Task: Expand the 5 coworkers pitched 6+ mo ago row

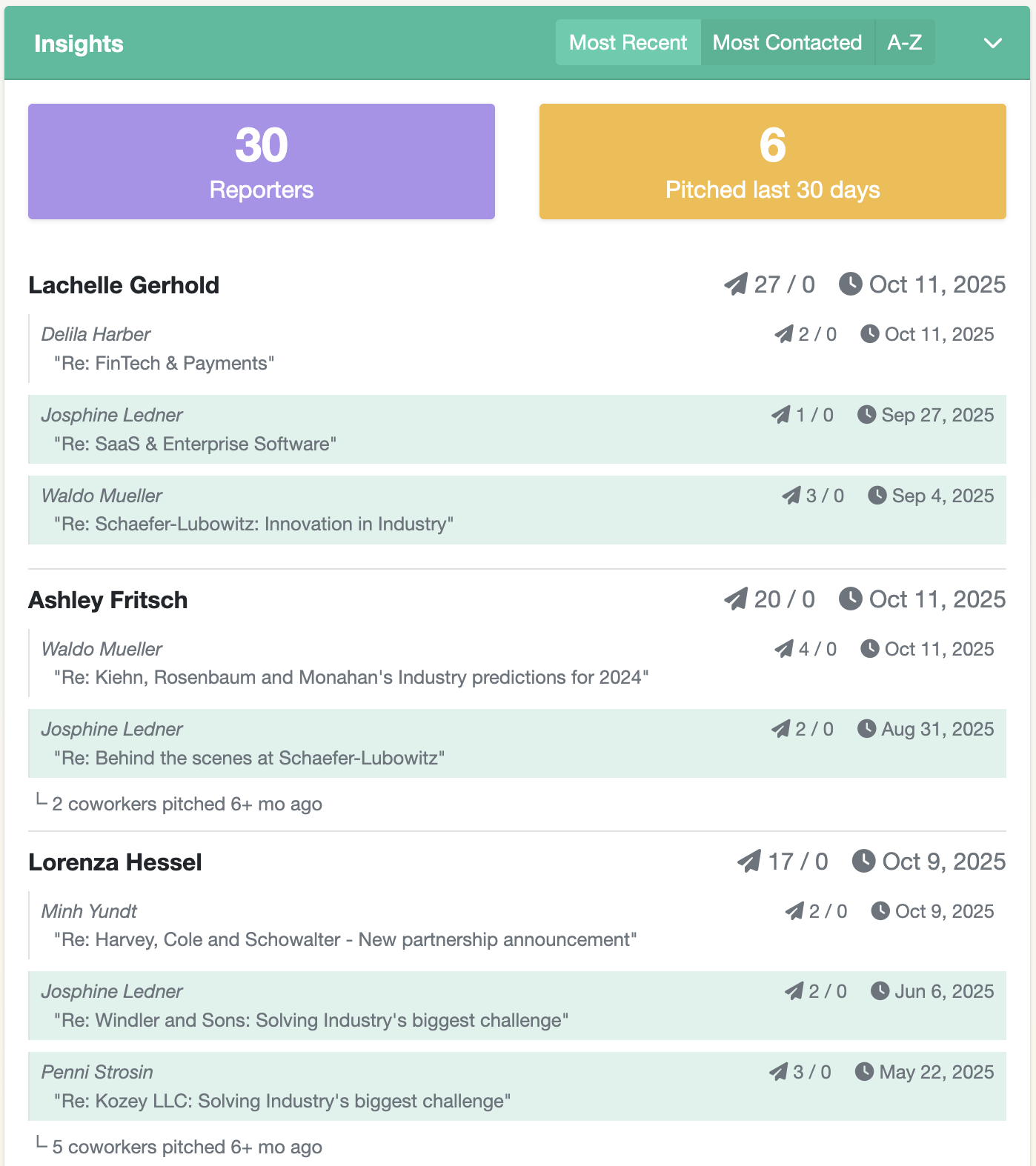Action: coord(187,1147)
